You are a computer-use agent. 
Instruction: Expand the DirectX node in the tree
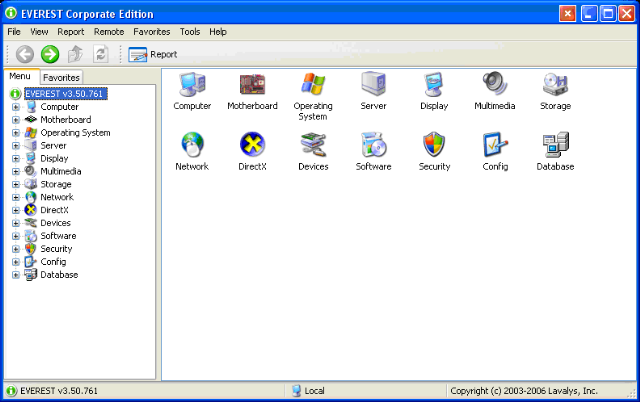16,211
